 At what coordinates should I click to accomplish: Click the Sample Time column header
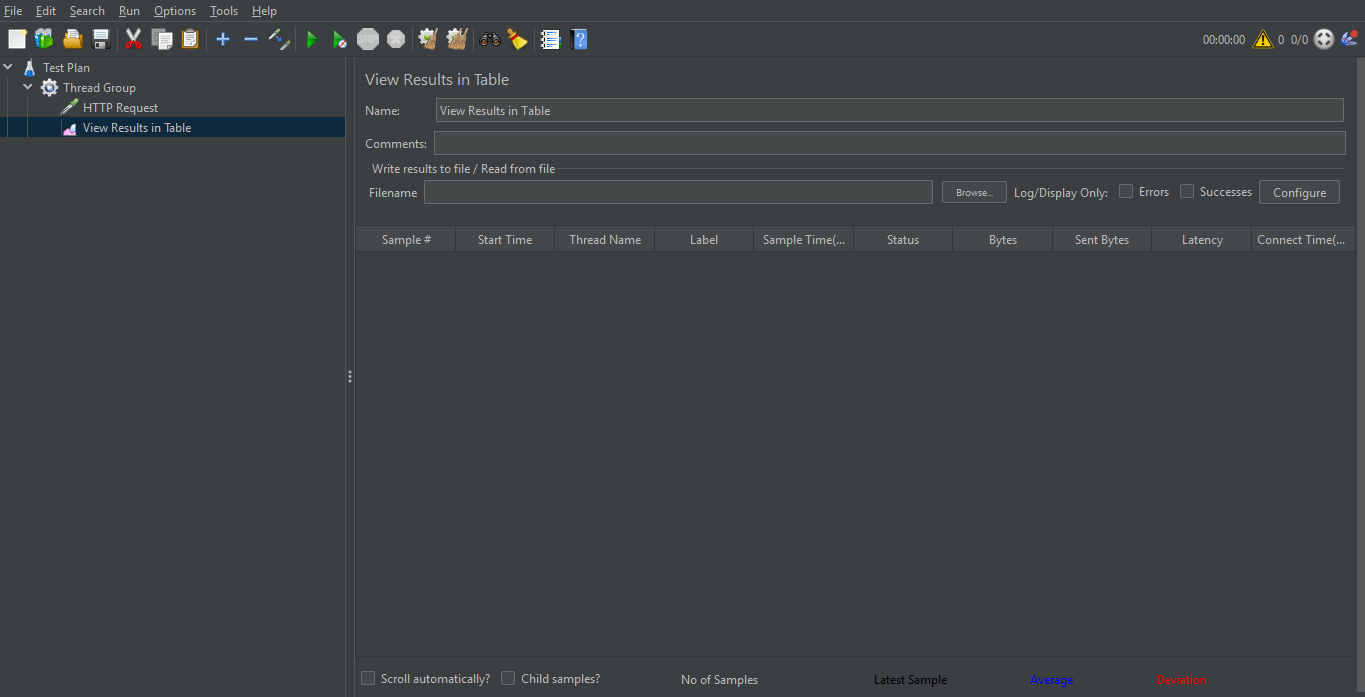(x=804, y=240)
